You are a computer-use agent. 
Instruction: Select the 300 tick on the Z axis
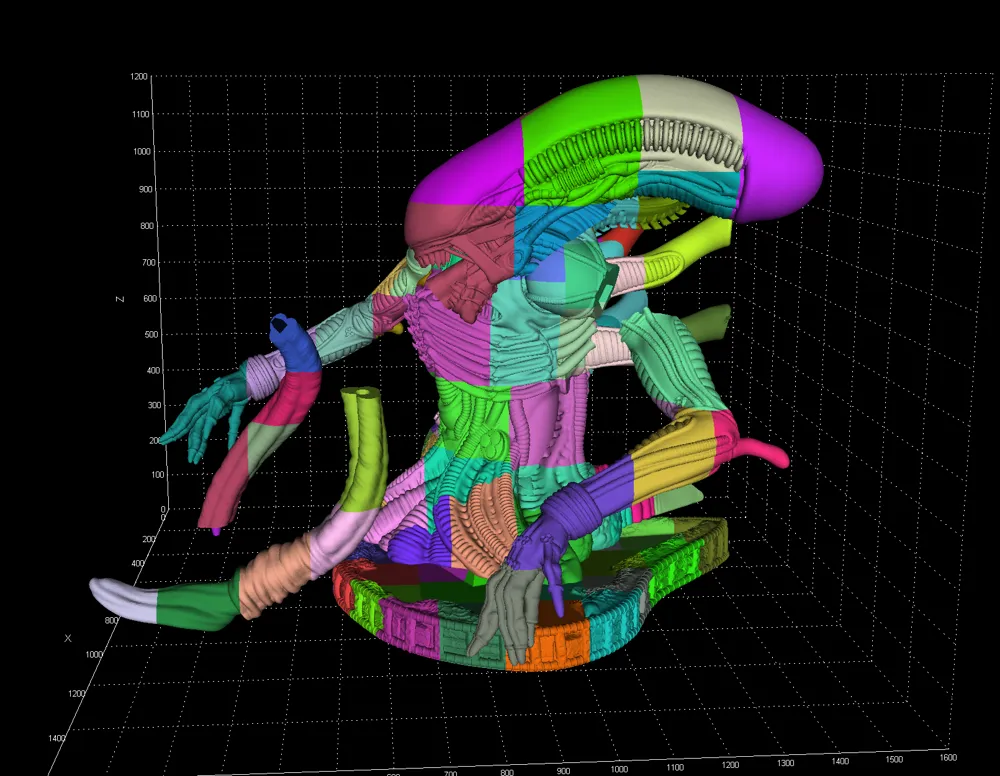(x=155, y=405)
